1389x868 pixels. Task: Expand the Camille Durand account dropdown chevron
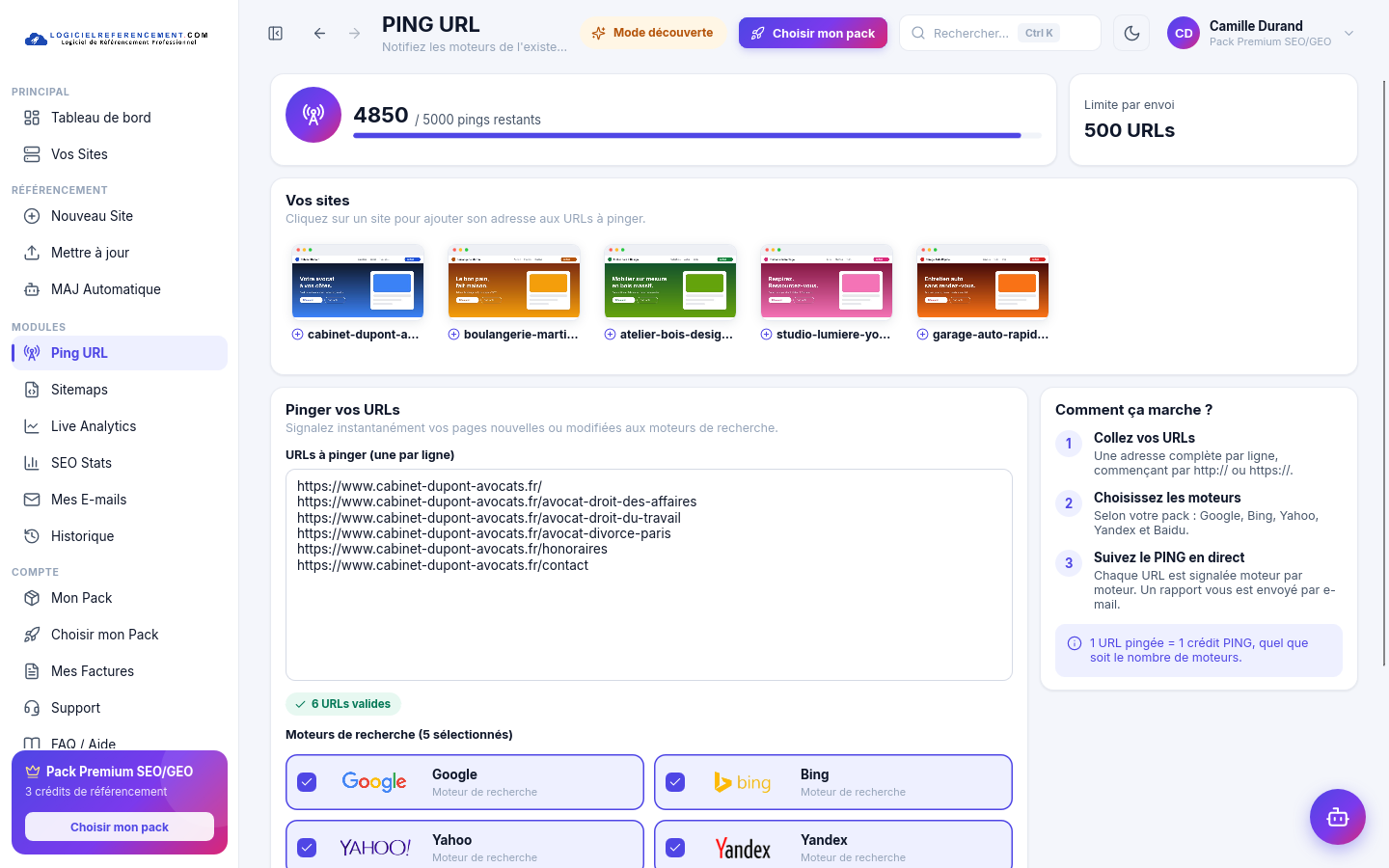tap(1349, 33)
